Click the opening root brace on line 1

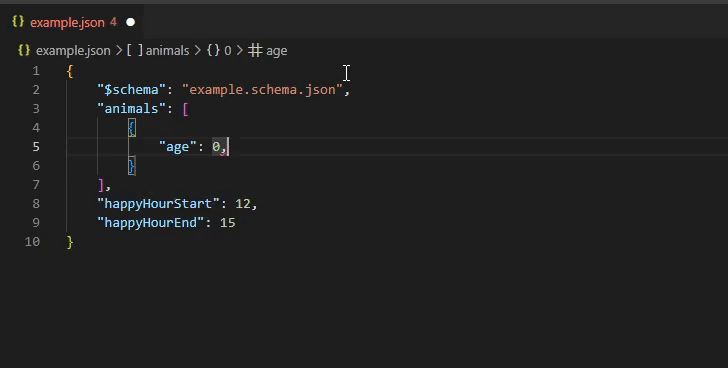click(70, 71)
